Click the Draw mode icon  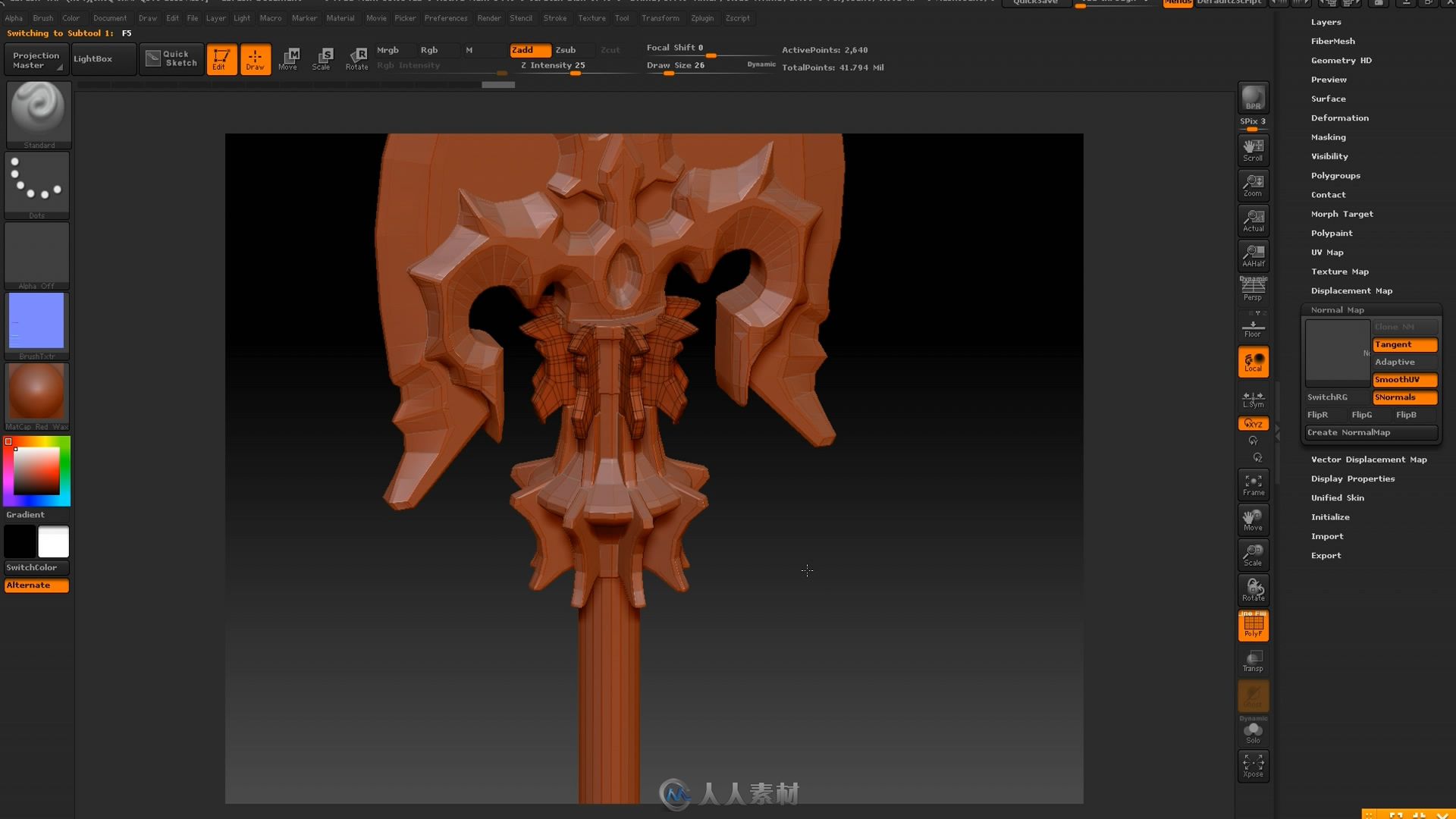click(253, 57)
